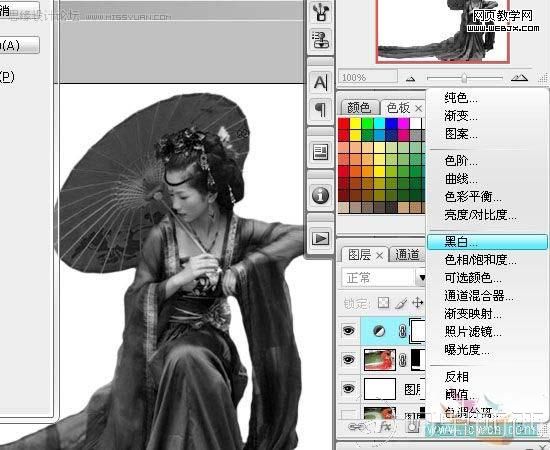Choose 色彩平衡... from the menu

click(x=473, y=197)
